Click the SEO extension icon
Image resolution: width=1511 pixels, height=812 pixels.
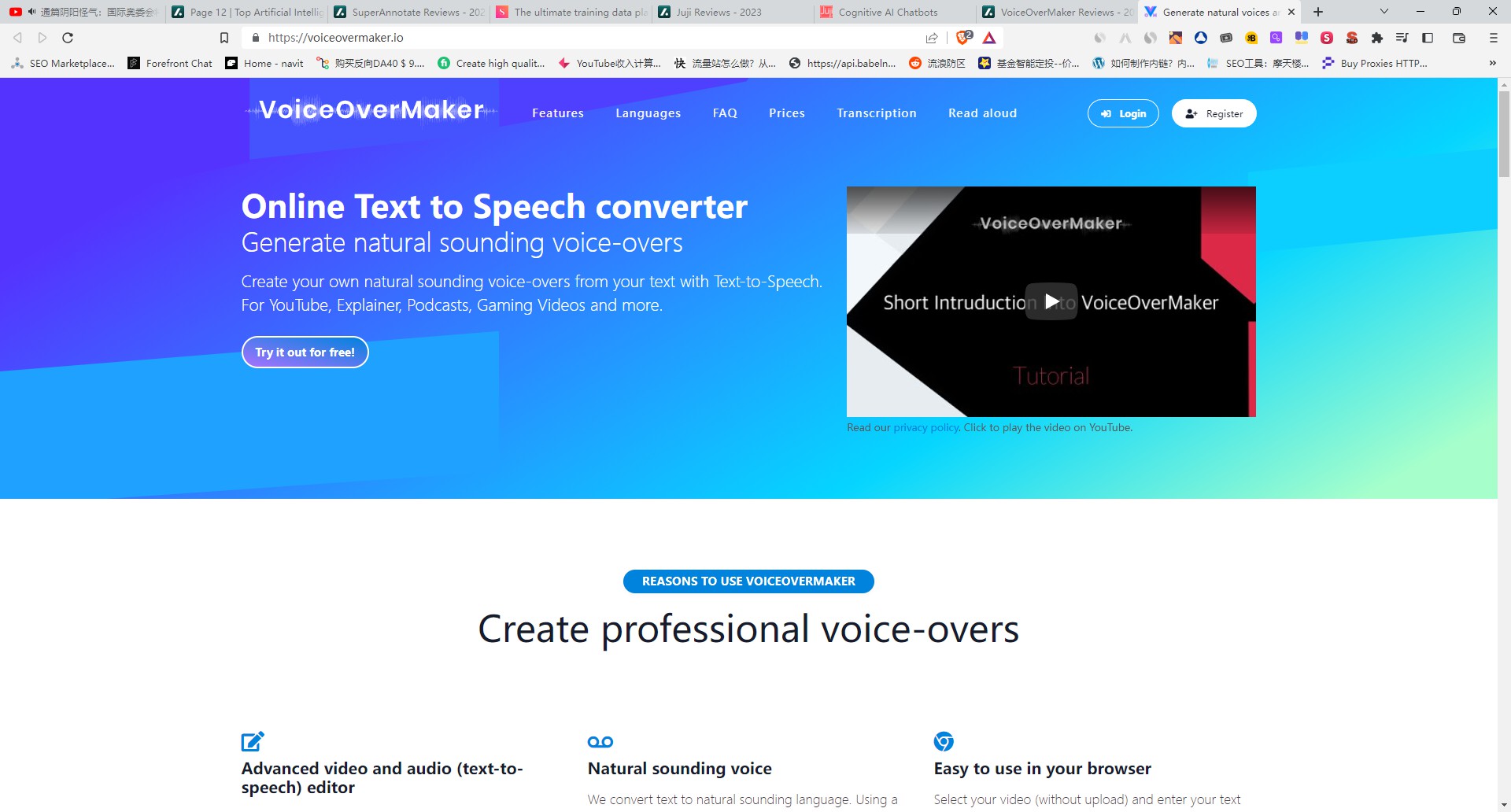coord(1352,38)
